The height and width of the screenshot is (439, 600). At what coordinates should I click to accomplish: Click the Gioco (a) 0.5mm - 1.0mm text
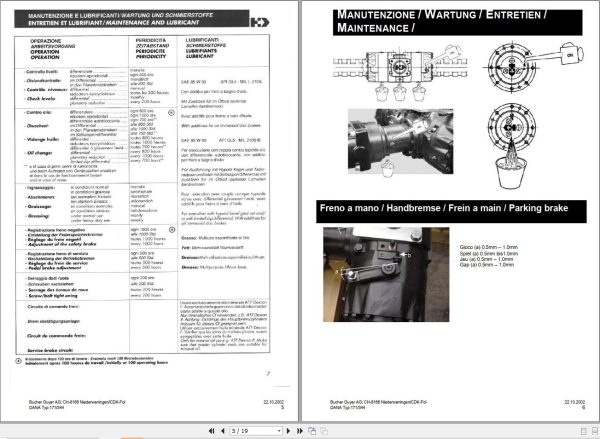(x=489, y=247)
